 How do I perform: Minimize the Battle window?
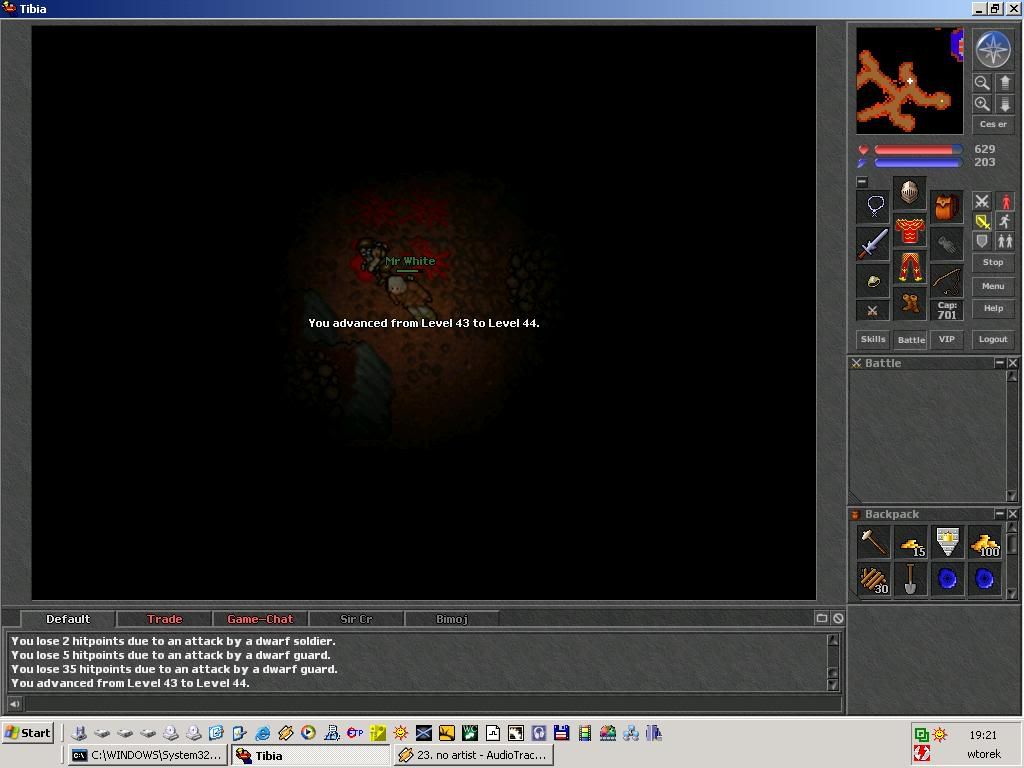point(999,362)
